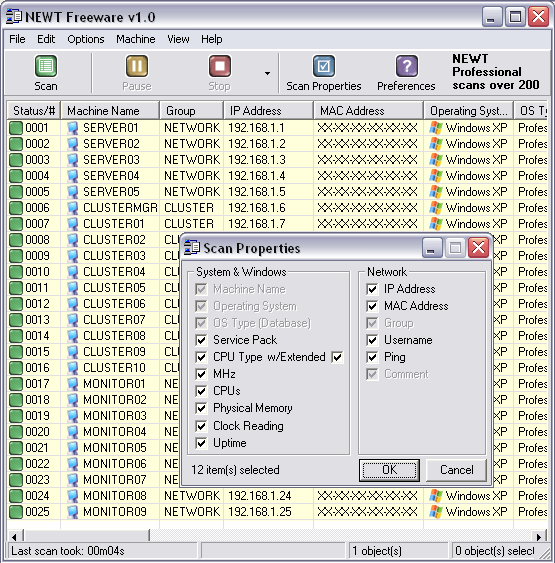
Task: Click the computer icon beside SERVER02
Action: tap(73, 144)
